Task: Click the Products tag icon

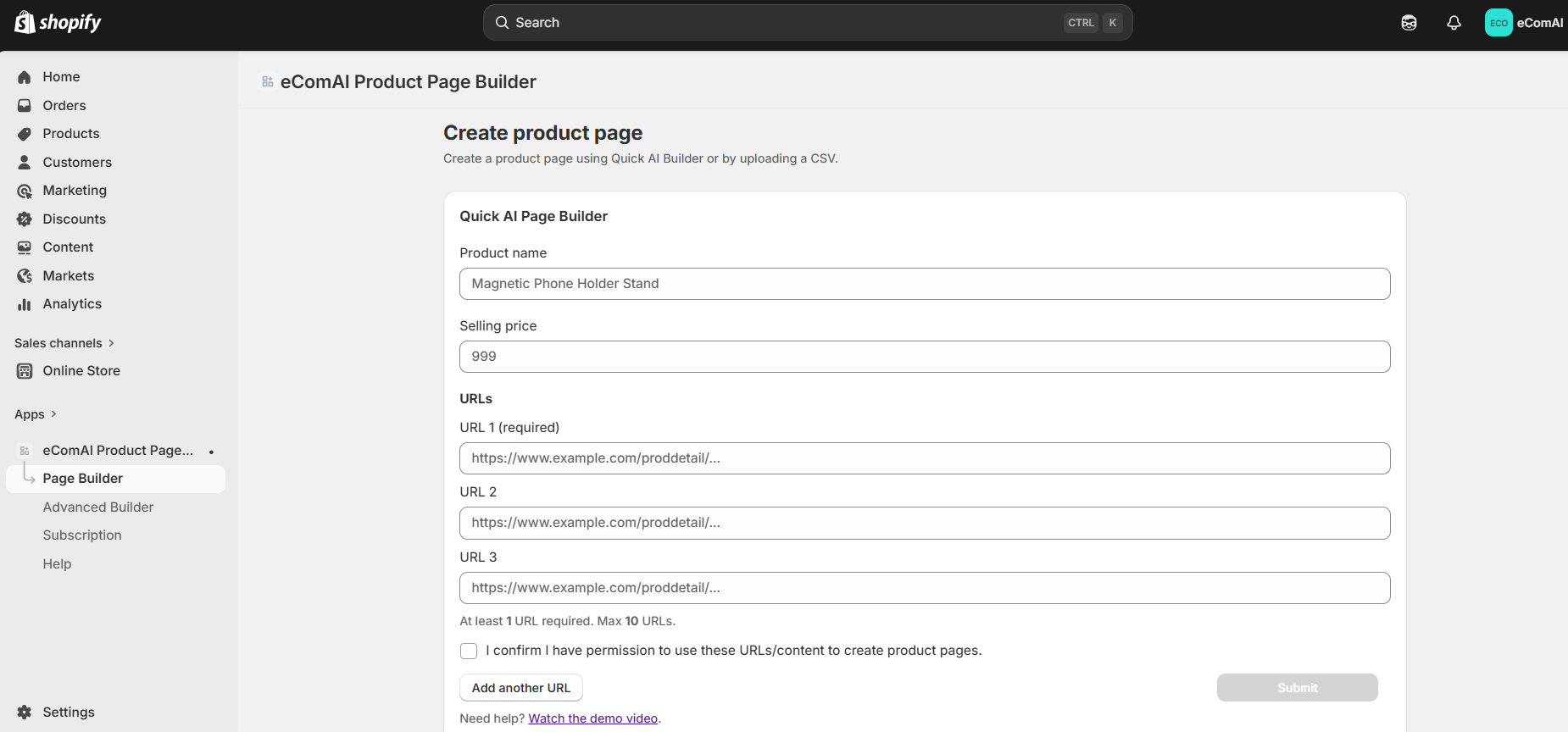Action: point(25,134)
